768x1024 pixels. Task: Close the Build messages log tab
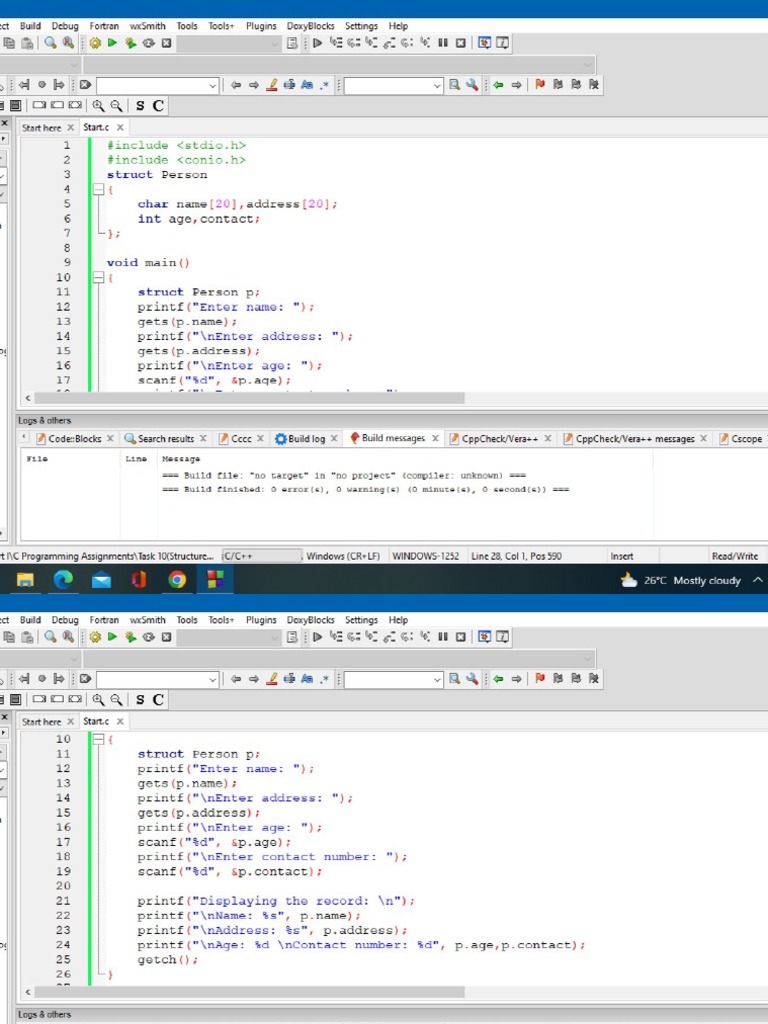(435, 438)
